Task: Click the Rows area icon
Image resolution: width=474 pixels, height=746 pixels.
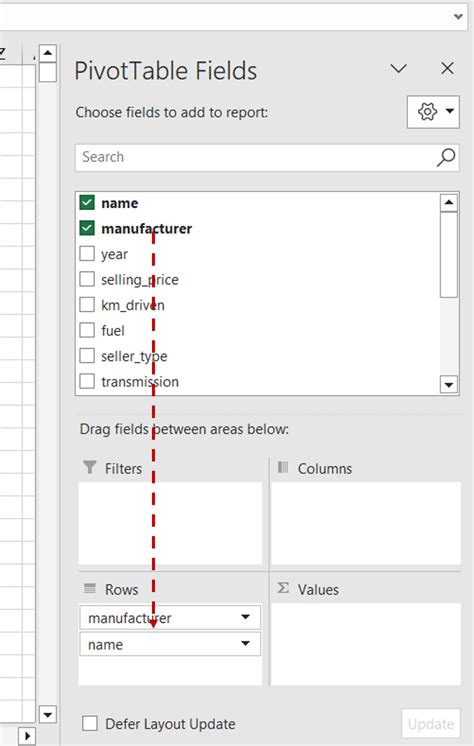Action: pos(89,589)
